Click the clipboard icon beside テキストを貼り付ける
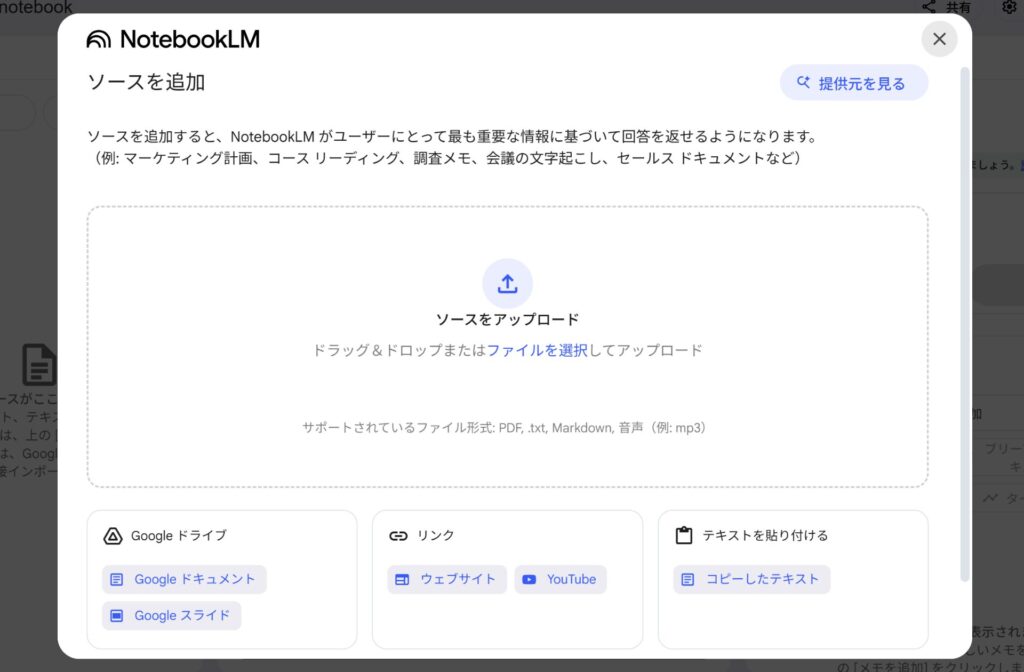Screen dimensions: 1024x672 [684, 536]
